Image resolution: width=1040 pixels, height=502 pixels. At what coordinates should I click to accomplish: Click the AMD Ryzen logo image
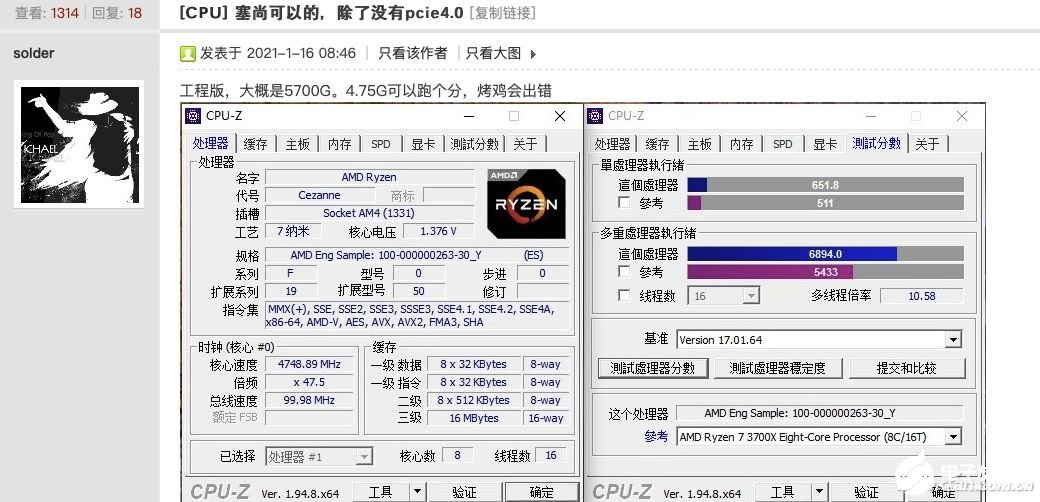tap(527, 204)
